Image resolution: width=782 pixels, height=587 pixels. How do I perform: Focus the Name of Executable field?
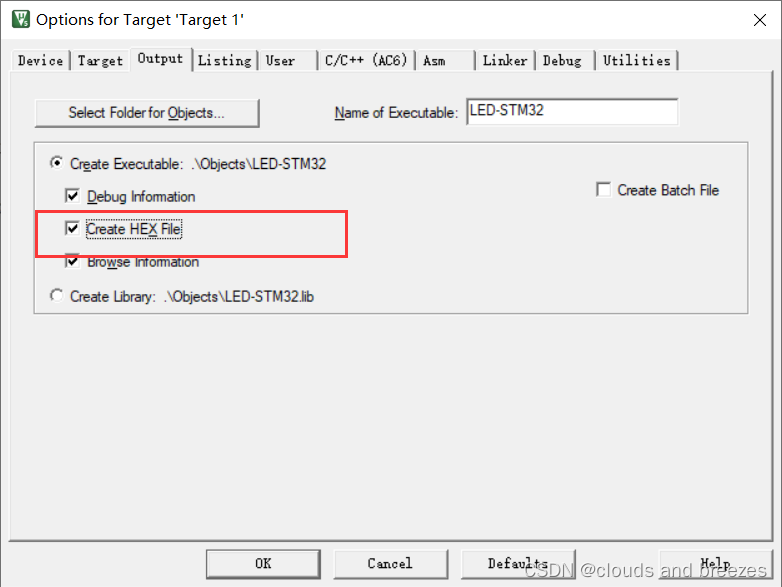[x=572, y=112]
